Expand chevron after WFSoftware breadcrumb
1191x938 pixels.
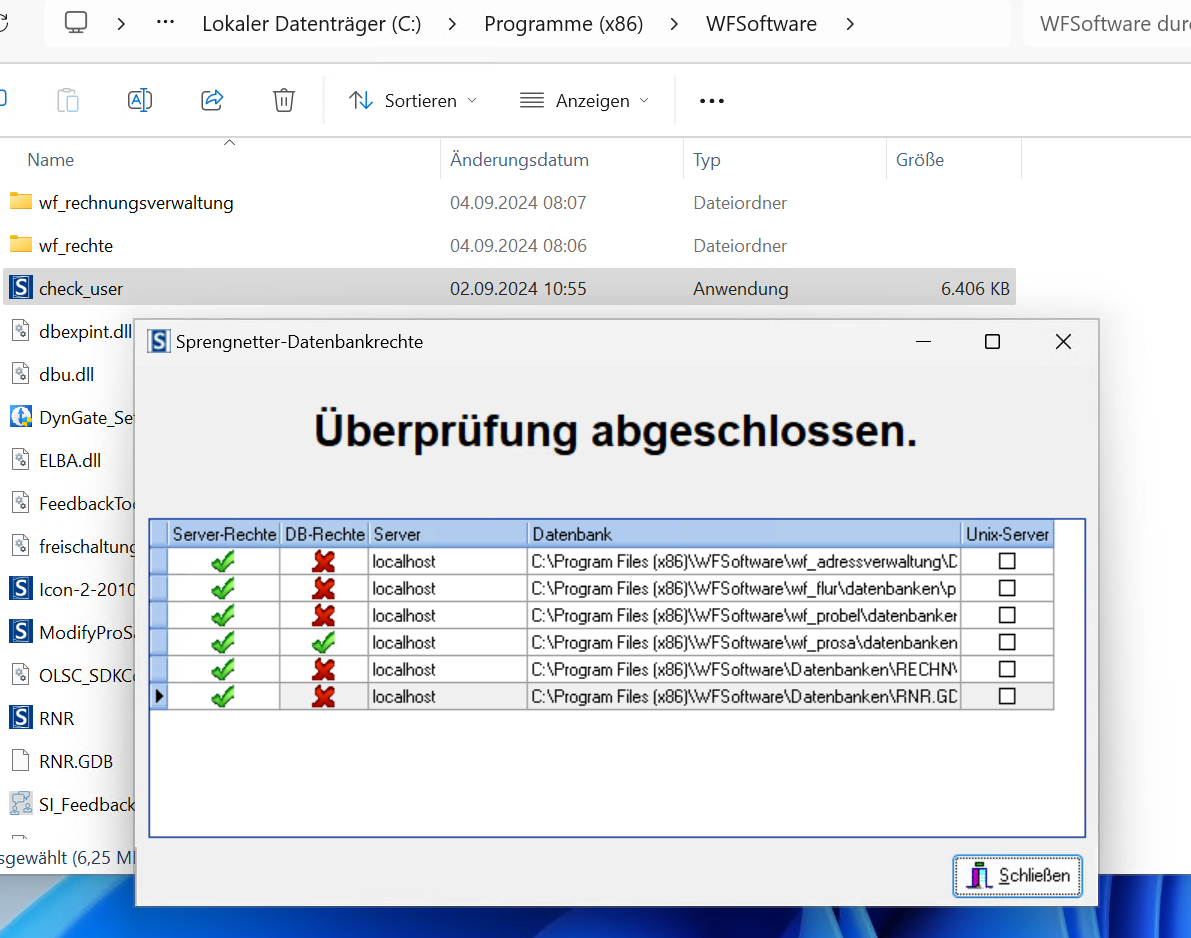850,24
